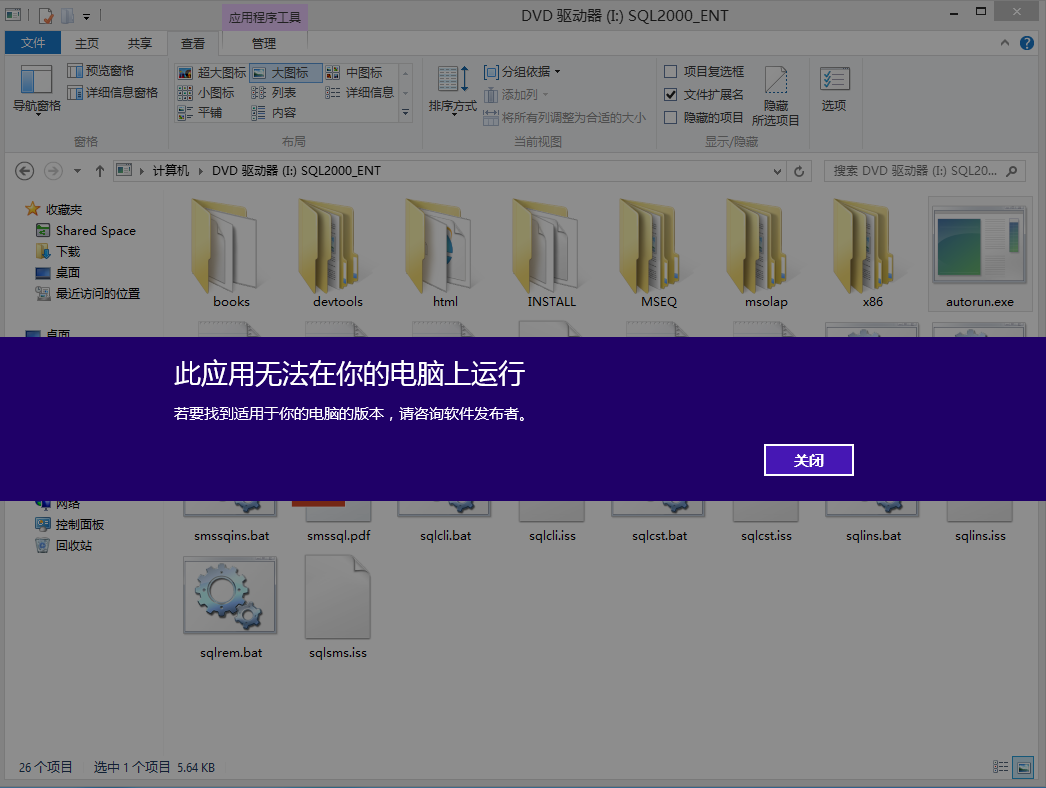Viewport: 1046px width, 788px height.
Task: Toggle the 隐藏的项目 checkbox
Action: [x=671, y=118]
